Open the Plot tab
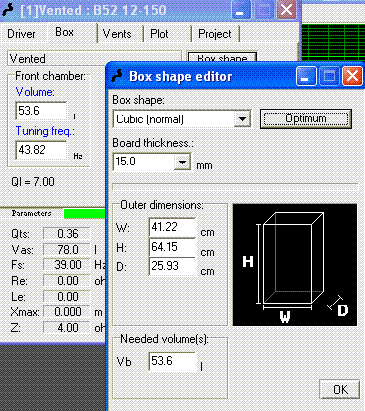 [159, 34]
